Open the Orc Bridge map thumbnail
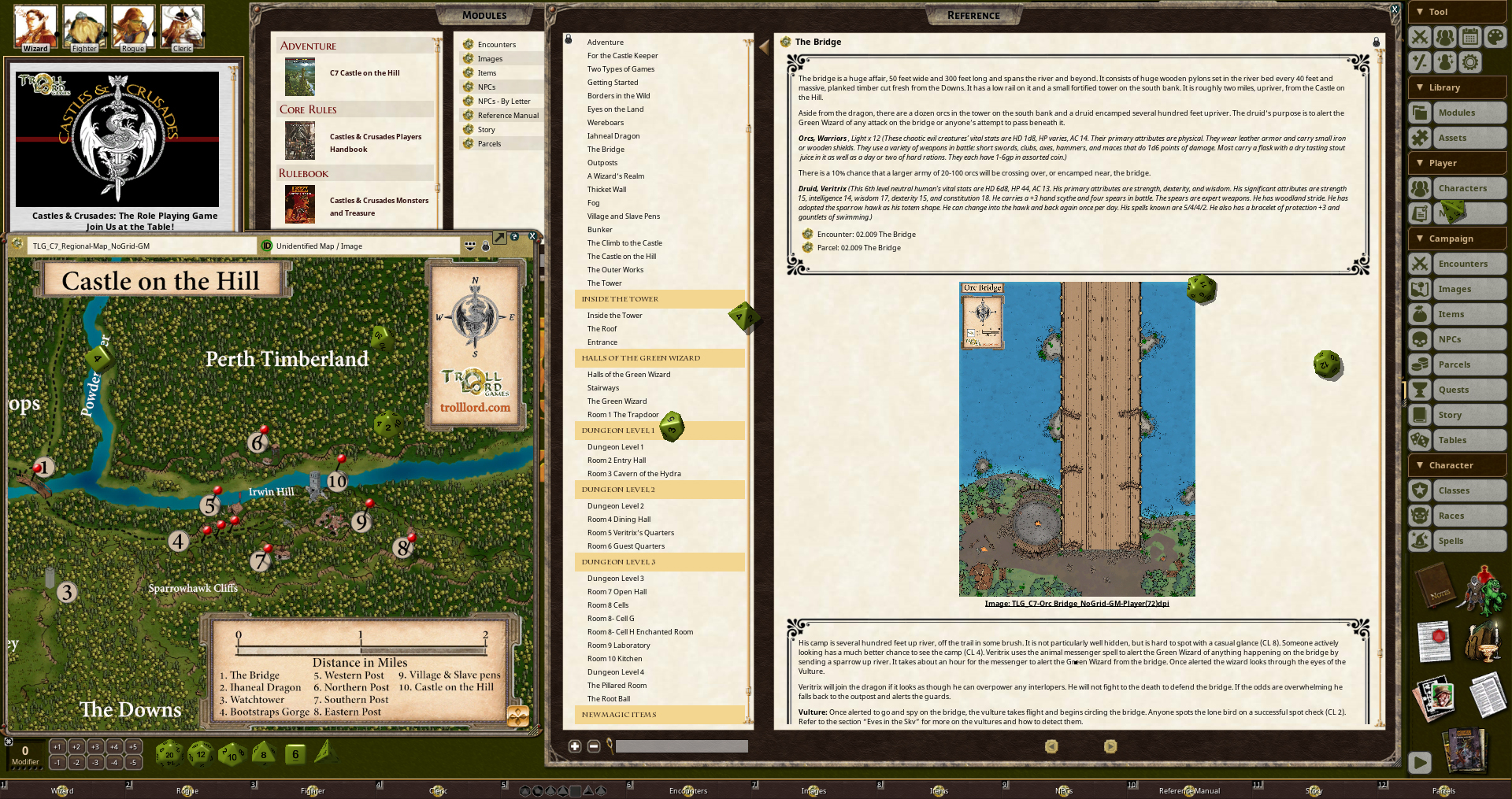Viewport: 1512px width, 799px height. point(1077,439)
